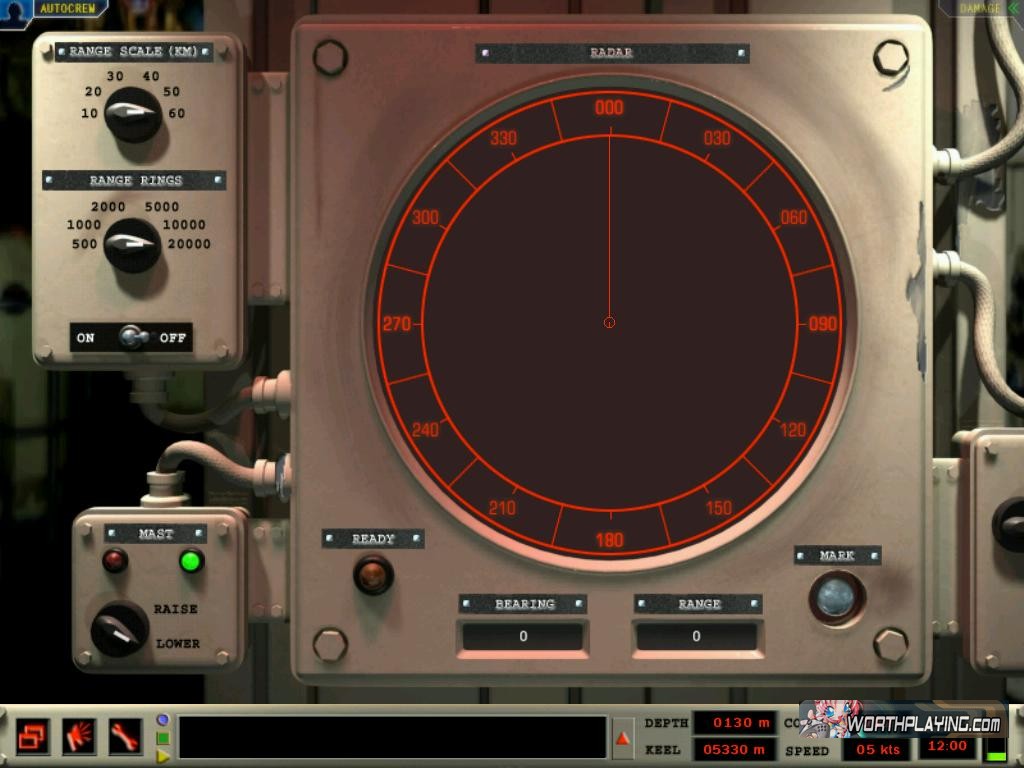This screenshot has width=1024, height=768.
Task: Click the small green square message filter
Action: coord(163,738)
